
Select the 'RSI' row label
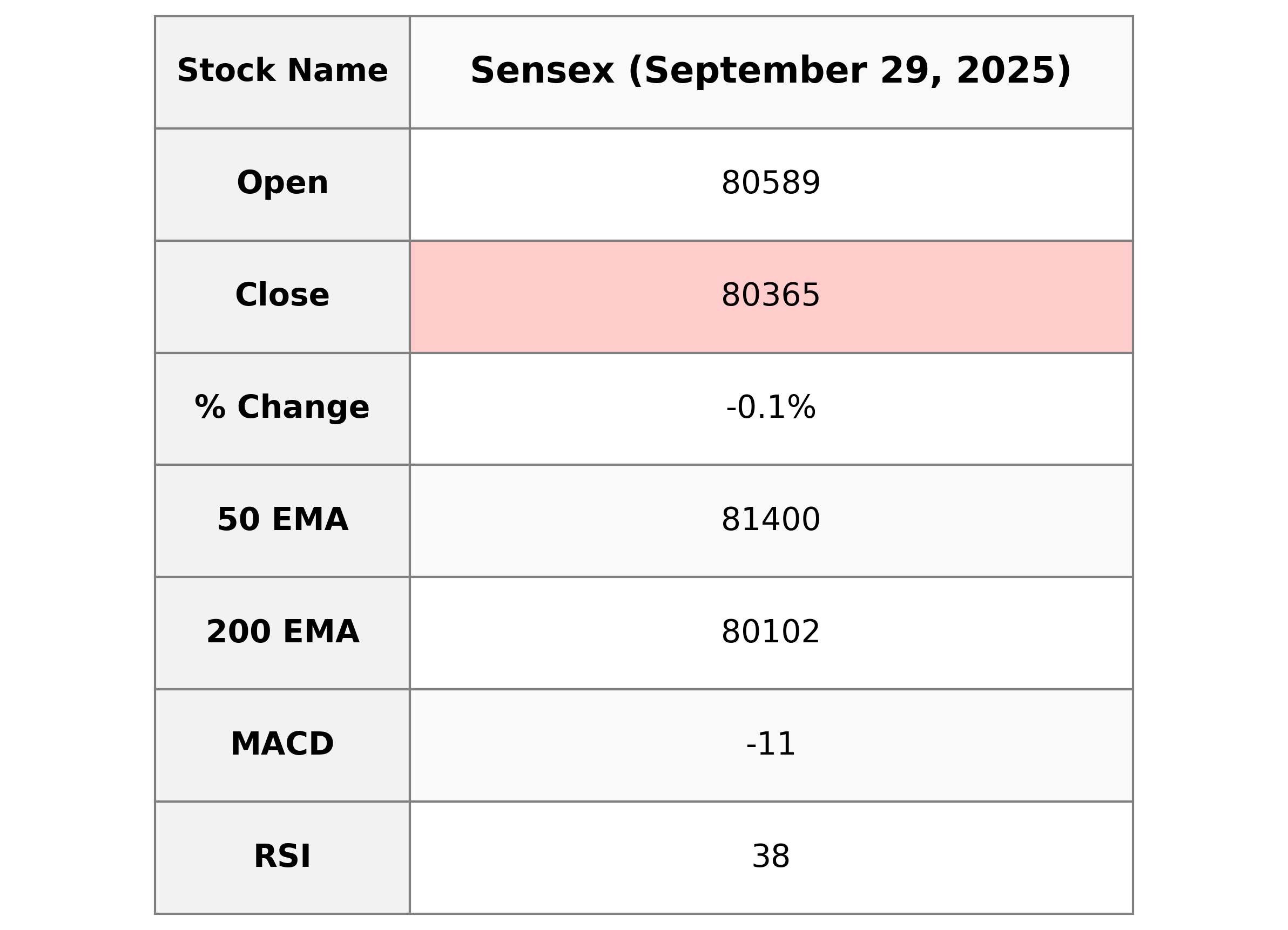click(x=282, y=856)
